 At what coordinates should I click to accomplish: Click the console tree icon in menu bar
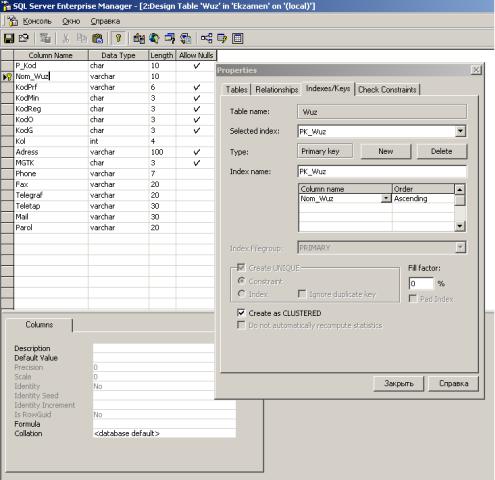pyautogui.click(x=13, y=21)
